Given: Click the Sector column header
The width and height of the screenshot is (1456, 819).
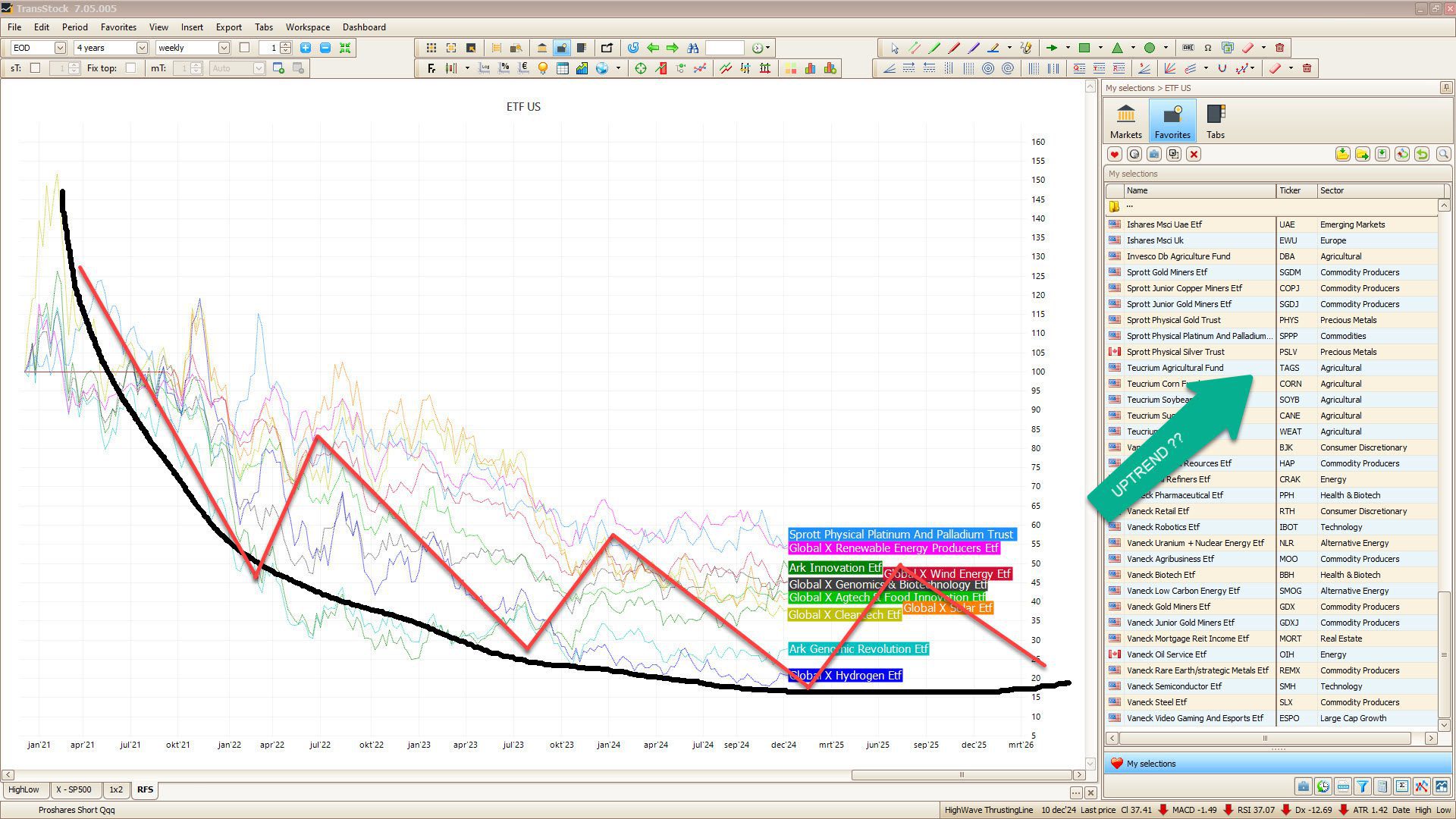Looking at the screenshot, I should [x=1332, y=190].
